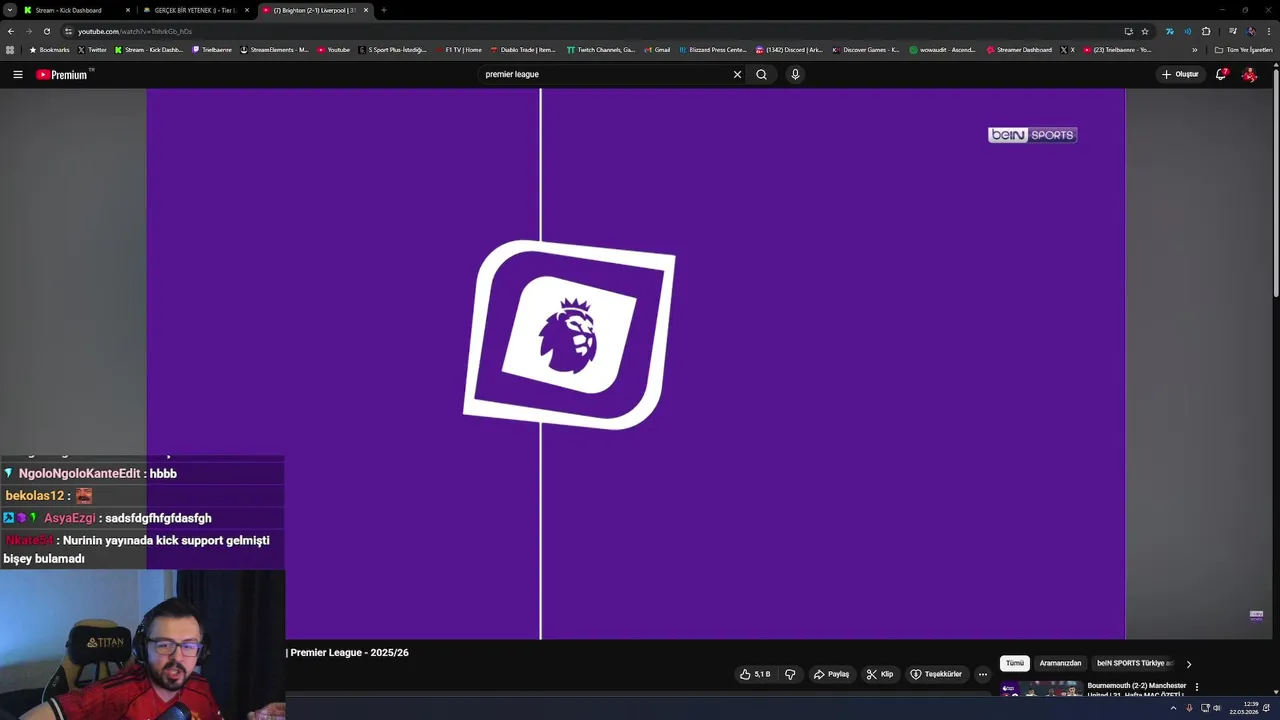Send thanks via Teşekkürler button
Viewport: 1280px width, 720px height.
936,674
